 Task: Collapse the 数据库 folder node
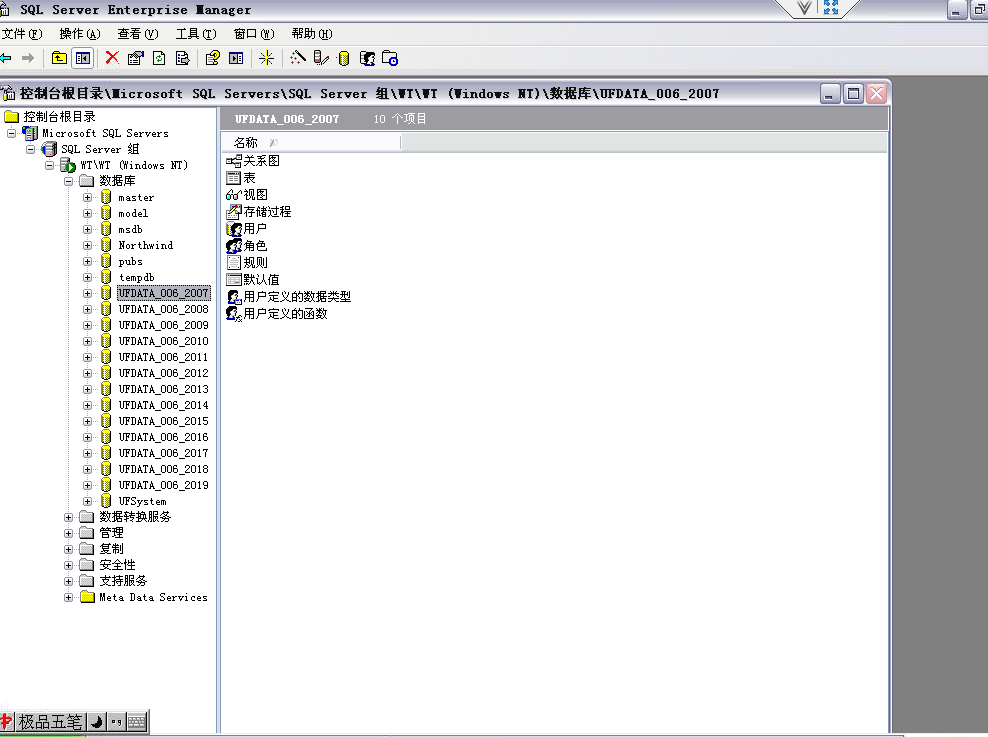click(x=69, y=181)
